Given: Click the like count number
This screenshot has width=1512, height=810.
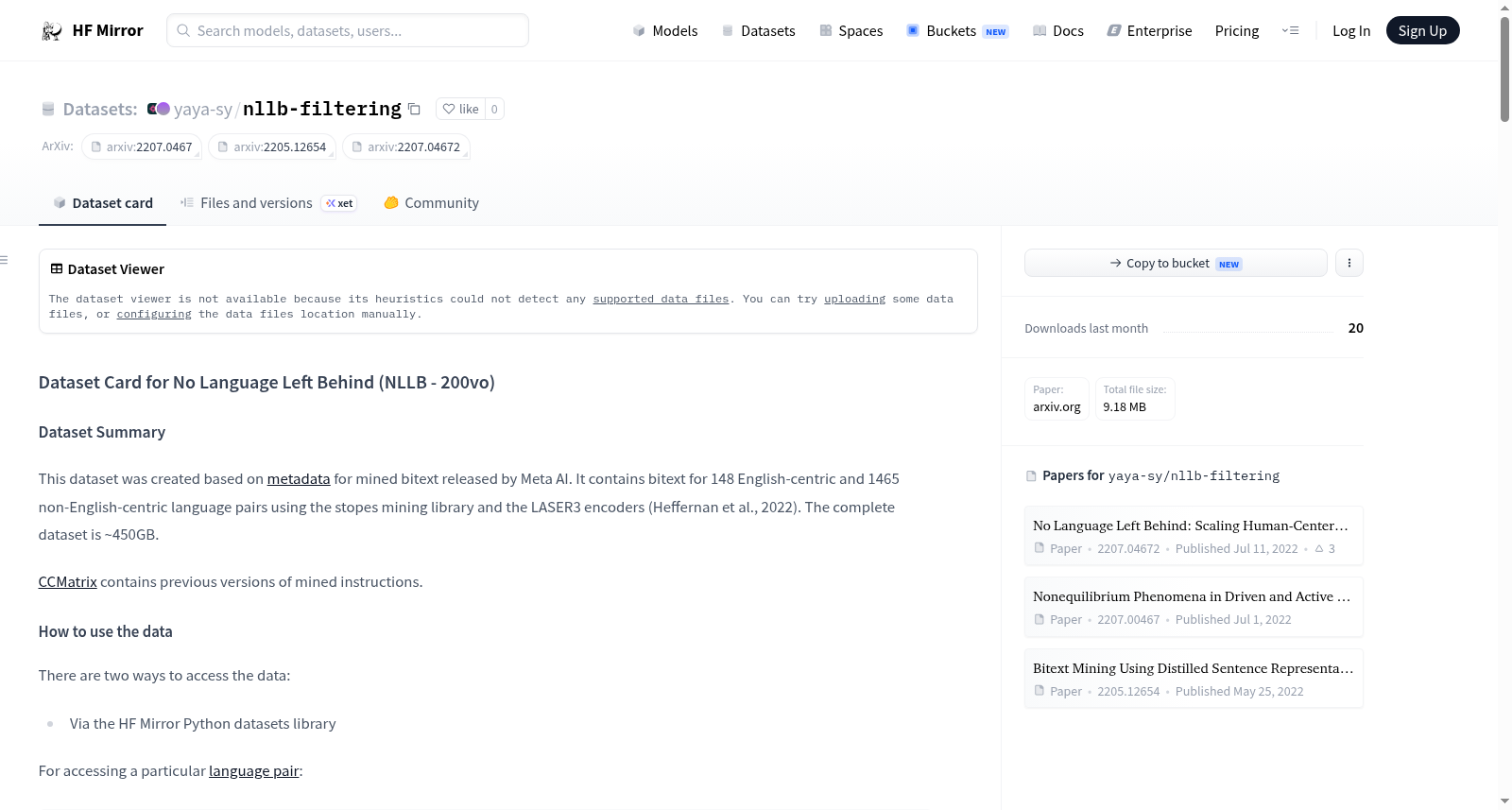Looking at the screenshot, I should [494, 109].
